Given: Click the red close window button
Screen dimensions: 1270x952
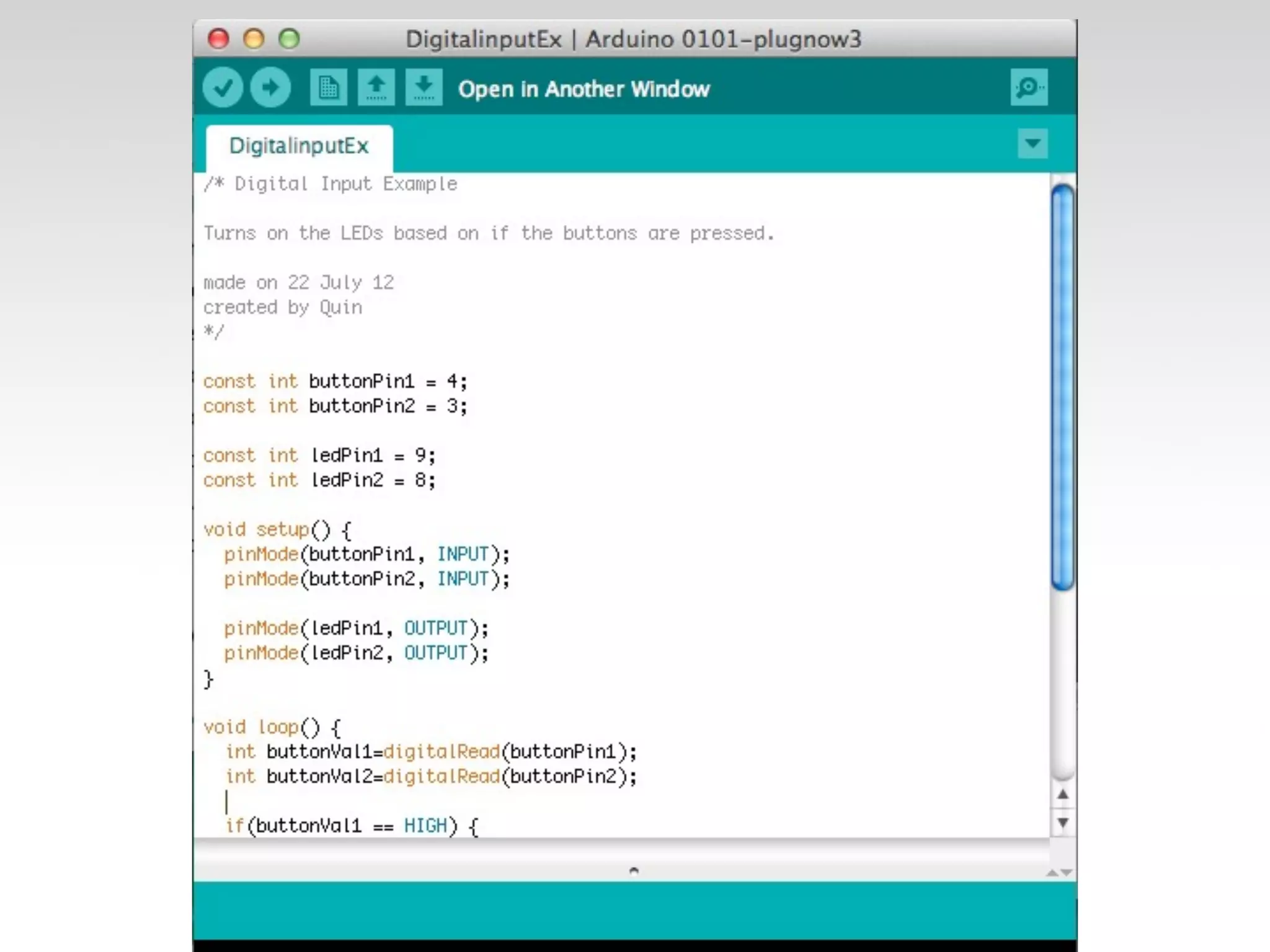Looking at the screenshot, I should 218,39.
